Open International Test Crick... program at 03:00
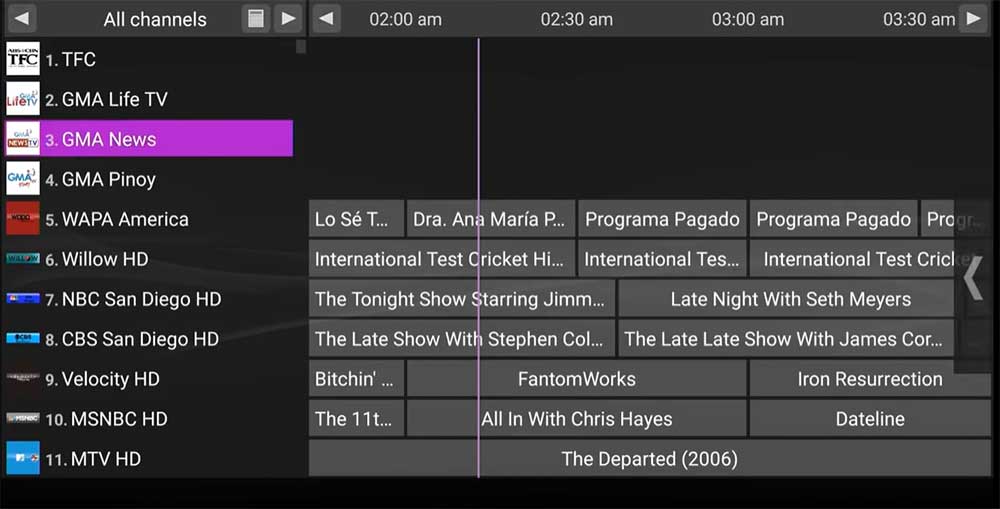 click(852, 258)
